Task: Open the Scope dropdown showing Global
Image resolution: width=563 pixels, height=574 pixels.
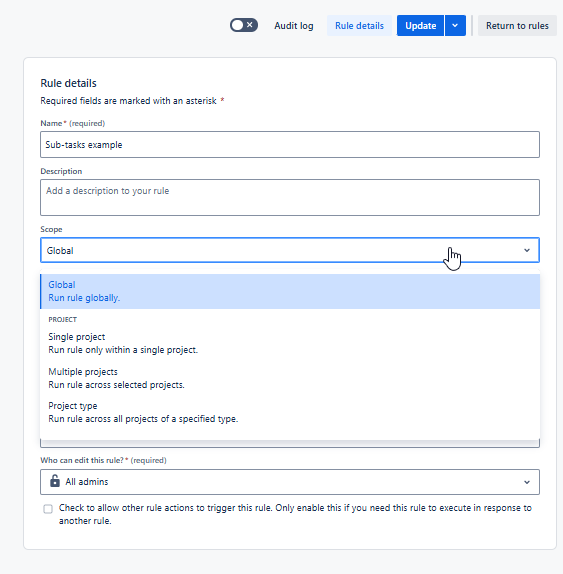Action: [x=290, y=250]
